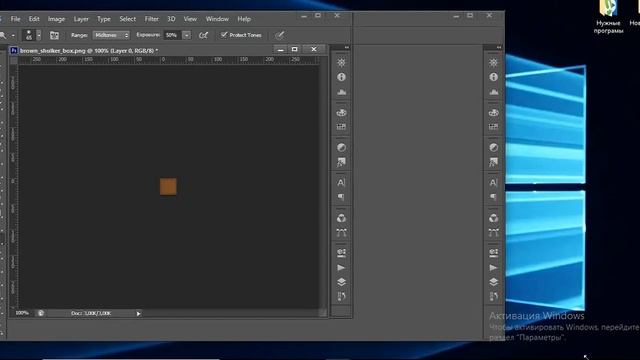Open the Styles panel icon beside the document
The width and height of the screenshot is (640, 360).
click(342, 162)
